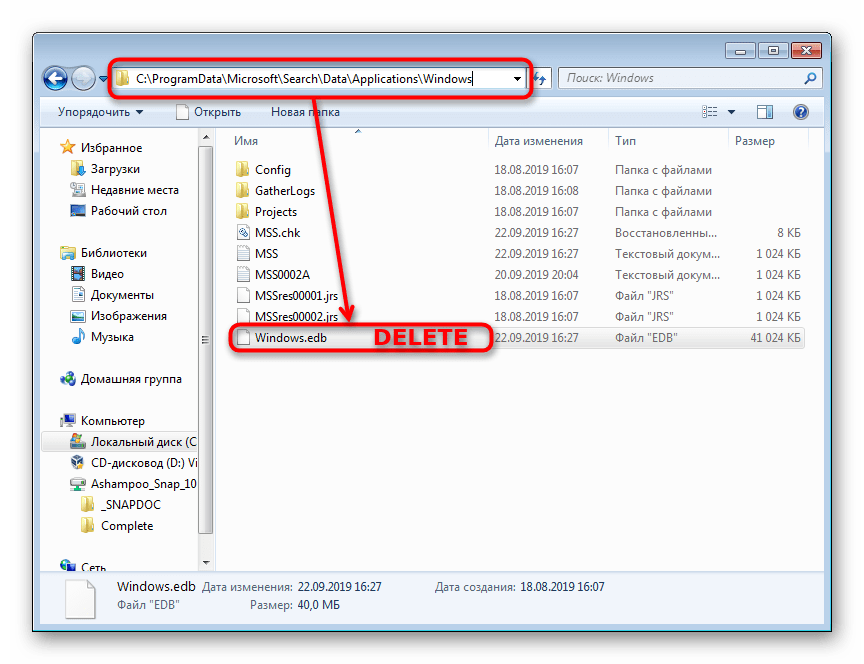Toggle the preview pane icon

765,112
